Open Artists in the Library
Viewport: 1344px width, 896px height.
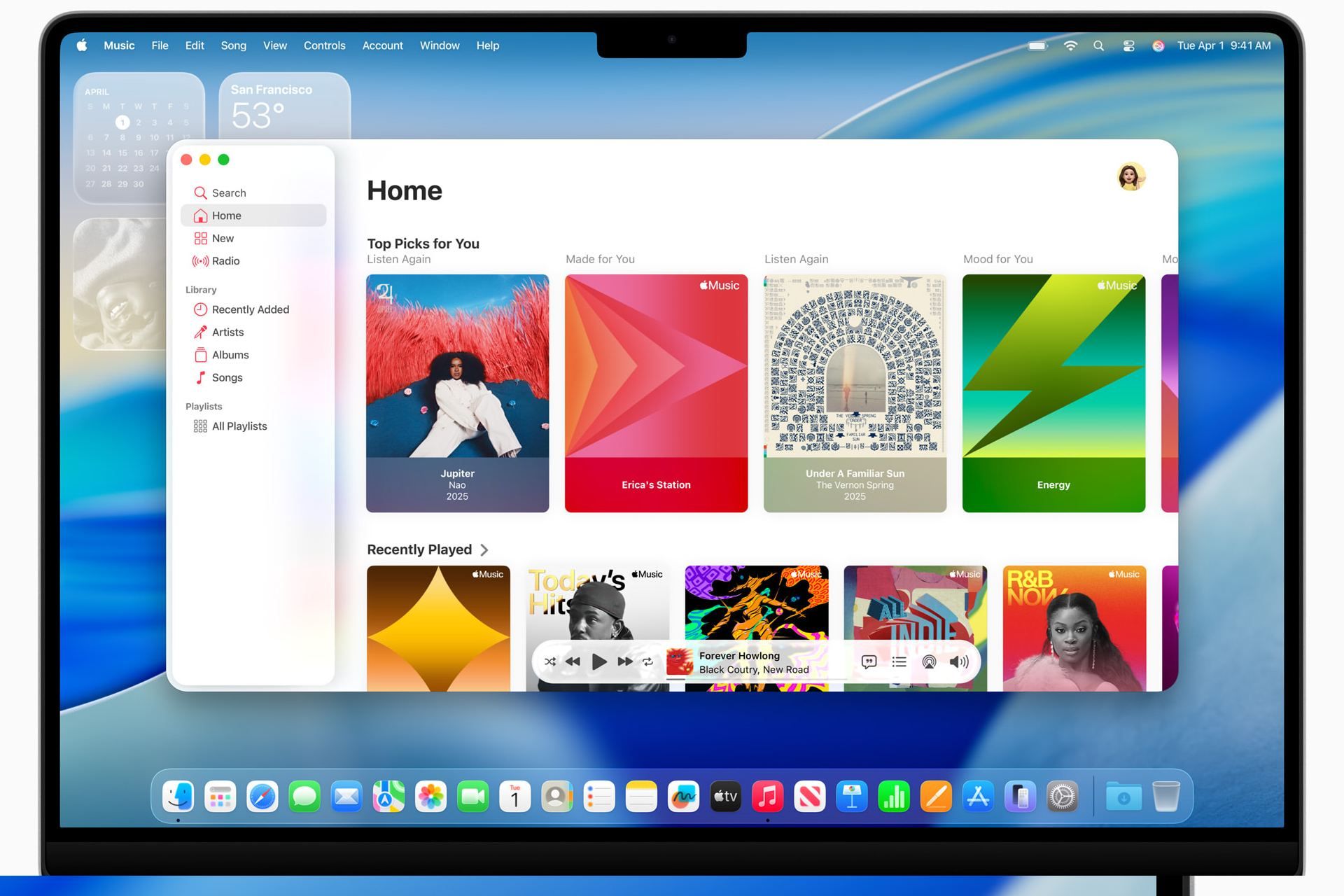(x=253, y=332)
